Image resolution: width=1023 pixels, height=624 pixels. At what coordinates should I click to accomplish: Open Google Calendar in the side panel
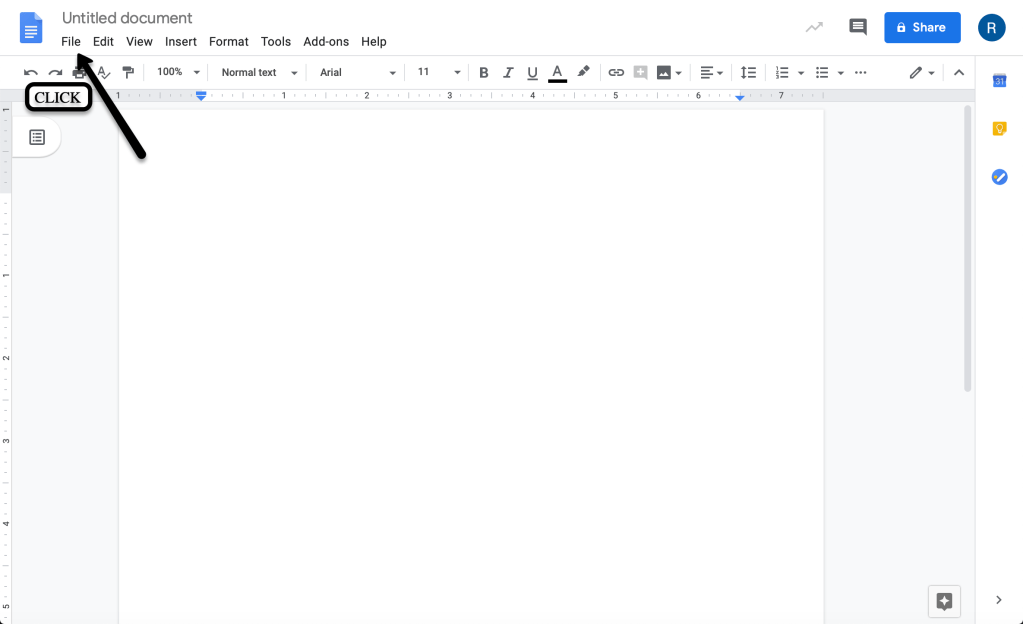[998, 81]
